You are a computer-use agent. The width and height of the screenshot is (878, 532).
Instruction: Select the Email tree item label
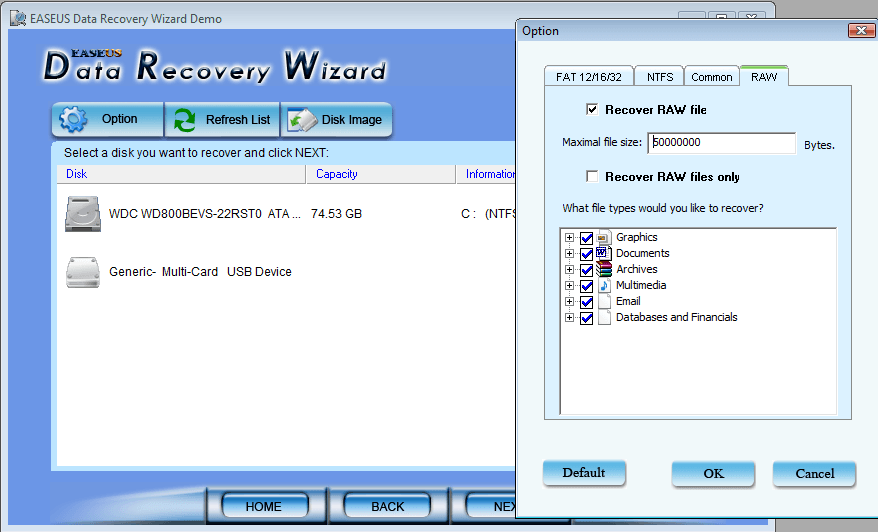[628, 301]
